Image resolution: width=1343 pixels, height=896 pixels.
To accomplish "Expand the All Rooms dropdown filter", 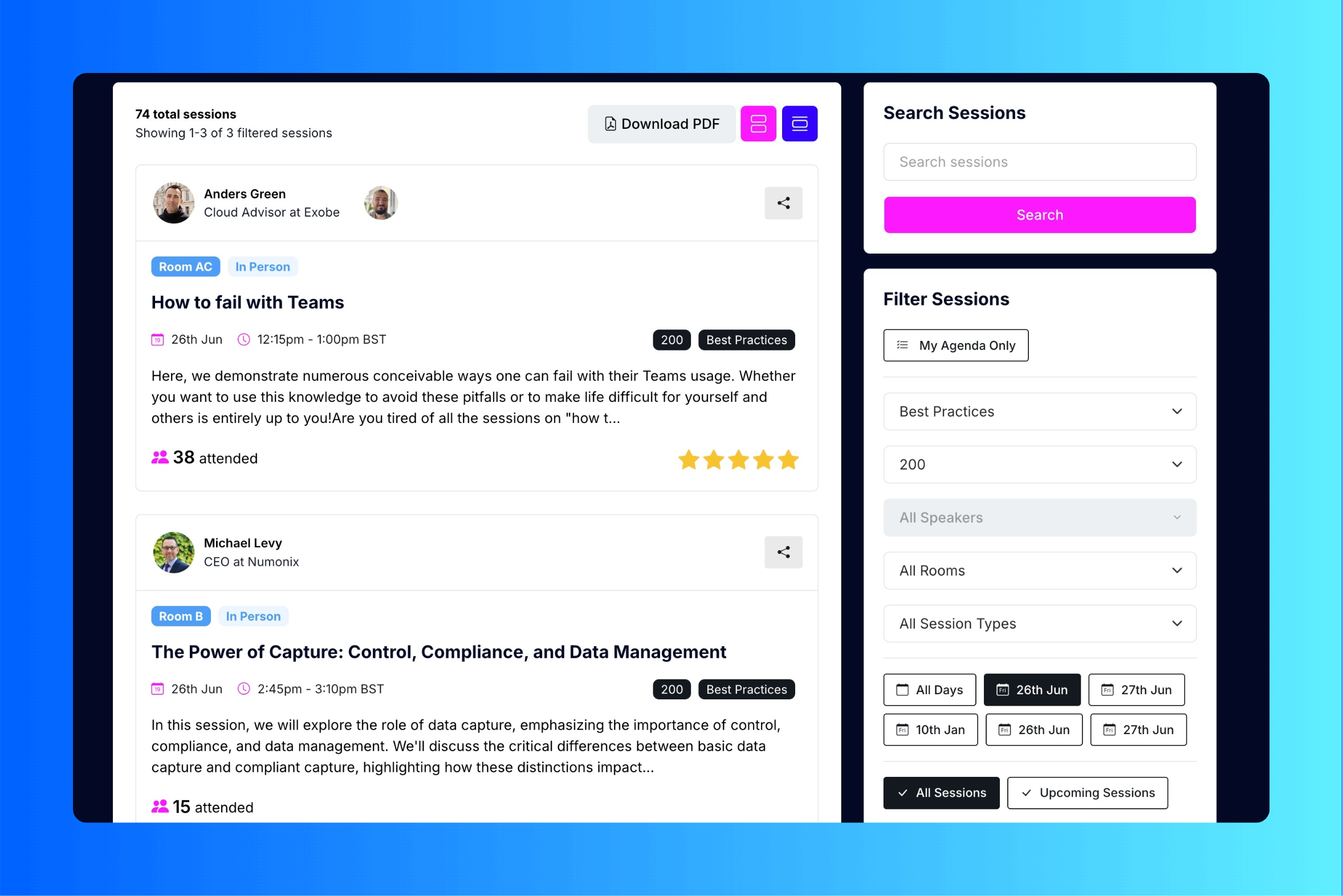I will point(1039,570).
